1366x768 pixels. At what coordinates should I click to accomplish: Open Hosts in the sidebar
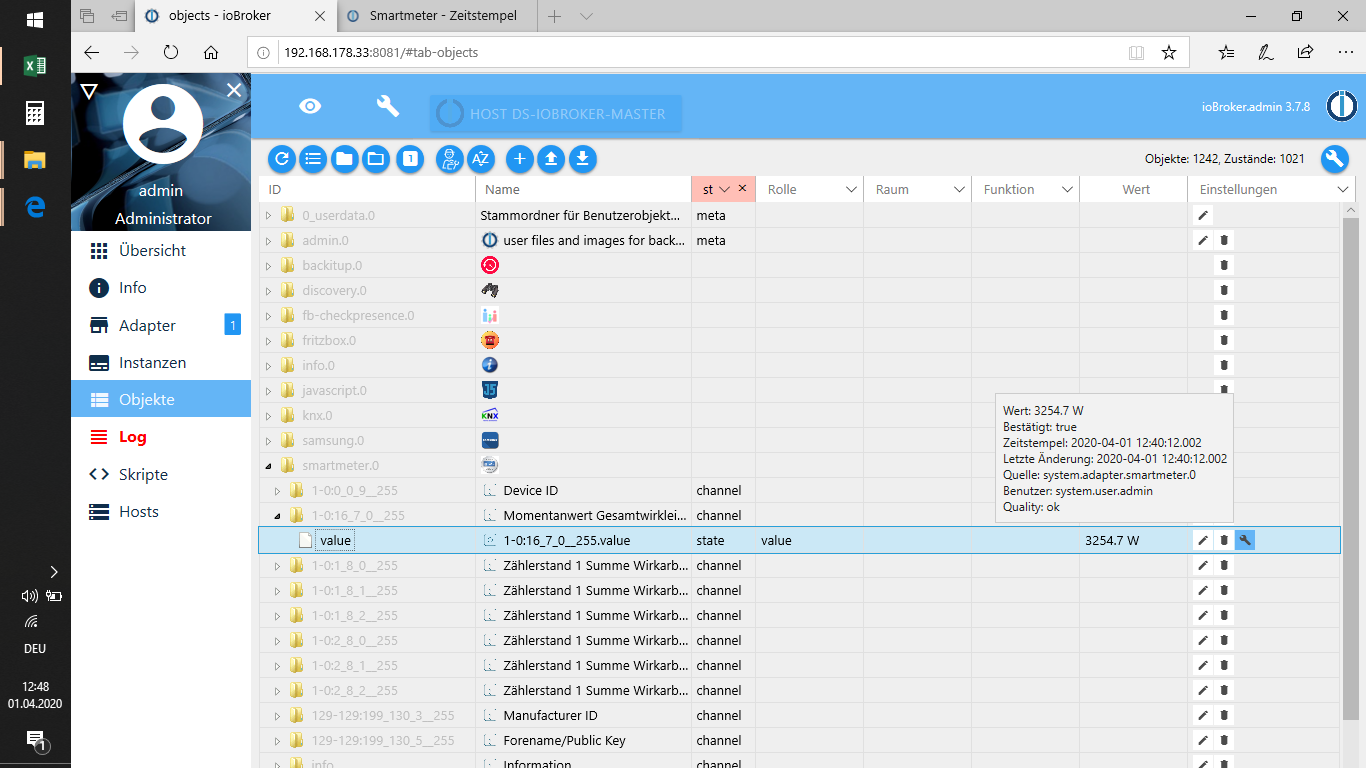pos(161,511)
